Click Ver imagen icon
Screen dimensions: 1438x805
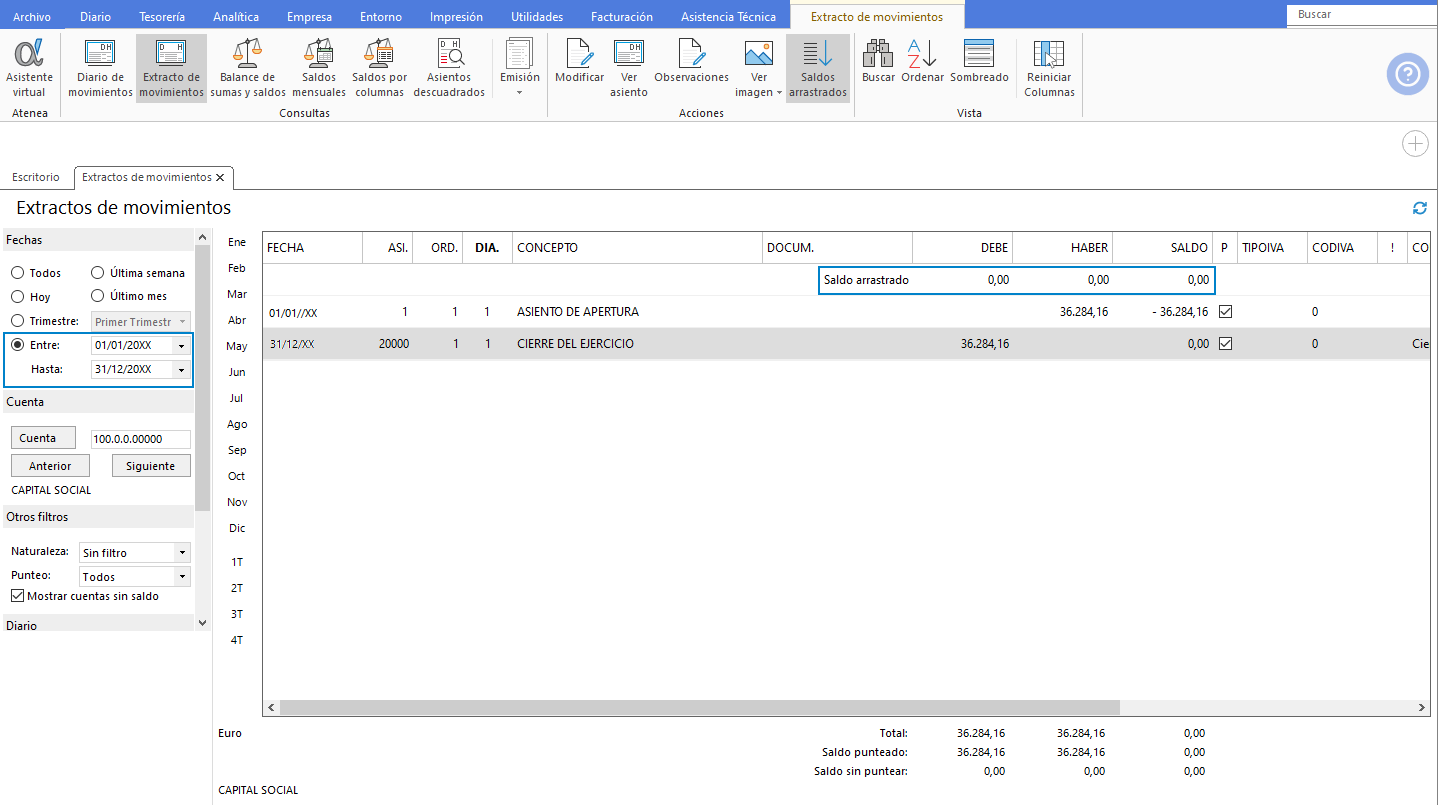tap(759, 53)
